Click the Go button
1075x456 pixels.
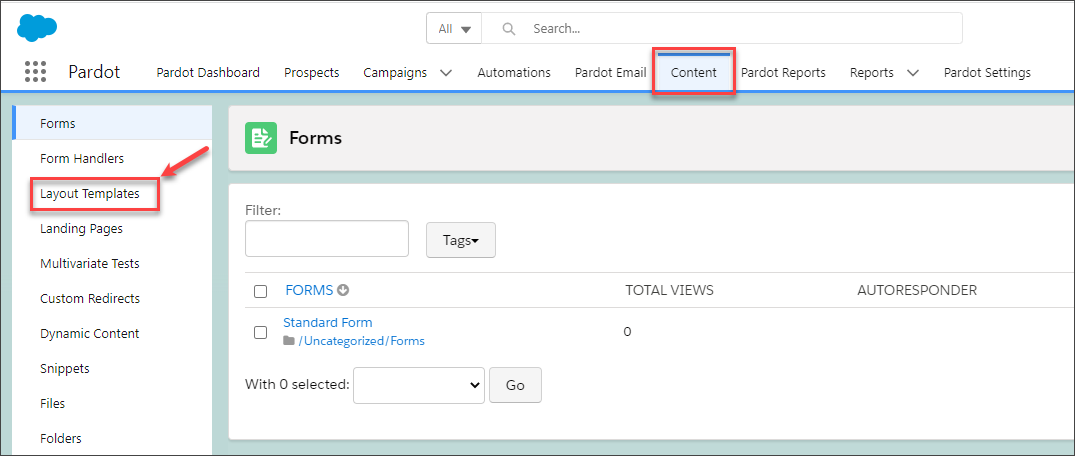[515, 385]
